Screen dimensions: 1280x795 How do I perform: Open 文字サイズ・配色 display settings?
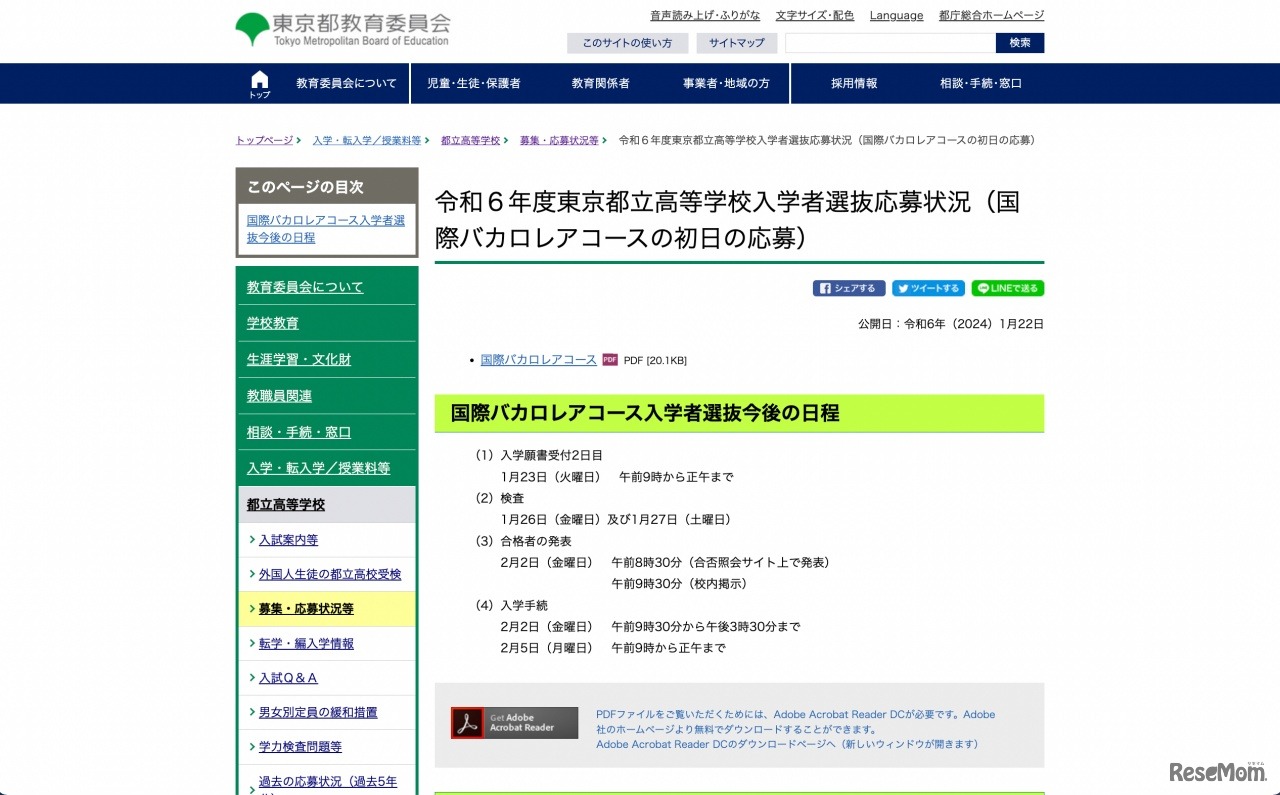tap(814, 15)
